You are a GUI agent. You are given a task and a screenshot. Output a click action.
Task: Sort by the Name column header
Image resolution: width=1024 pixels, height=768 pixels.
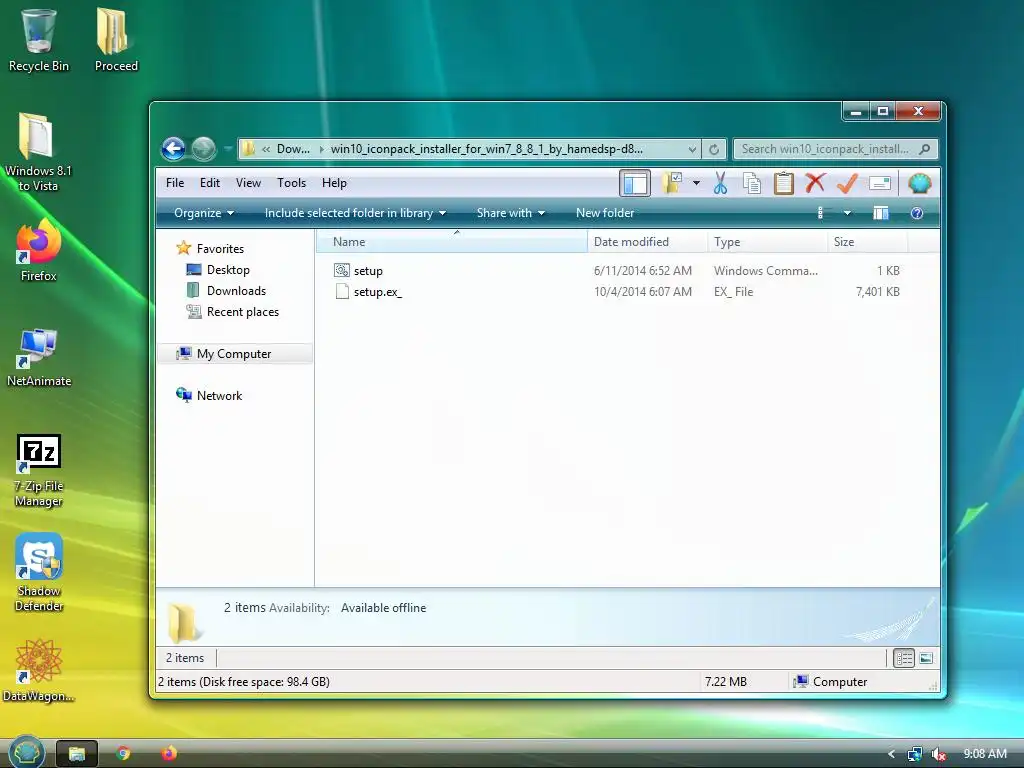click(x=452, y=242)
